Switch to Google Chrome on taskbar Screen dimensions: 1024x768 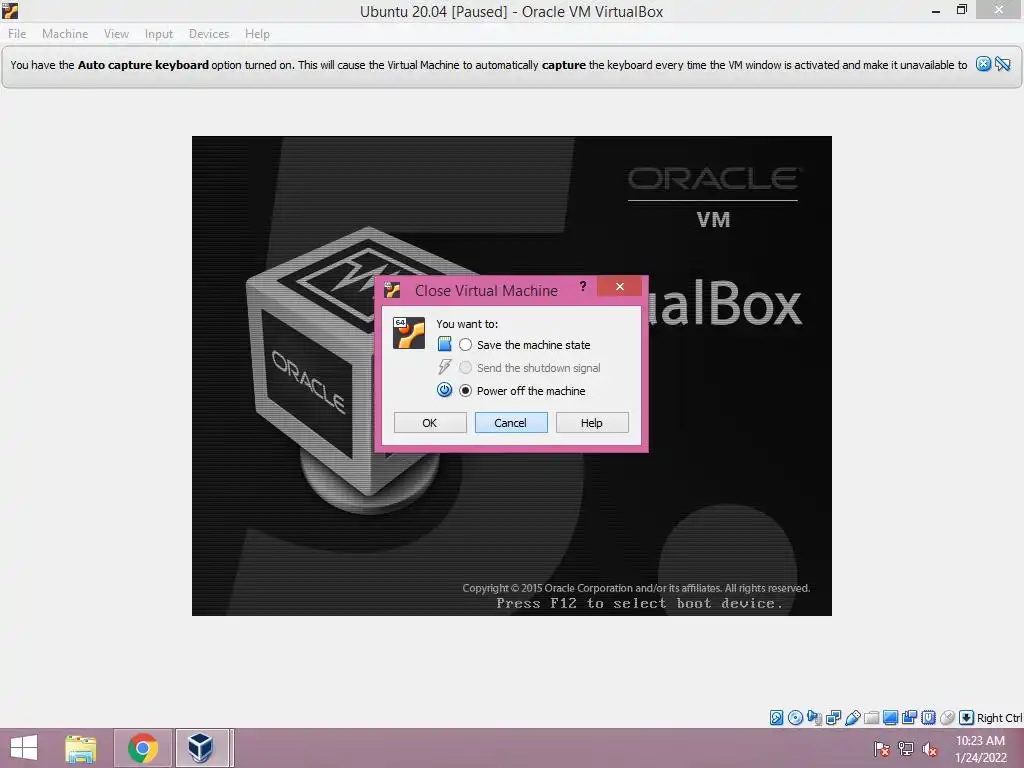(143, 748)
